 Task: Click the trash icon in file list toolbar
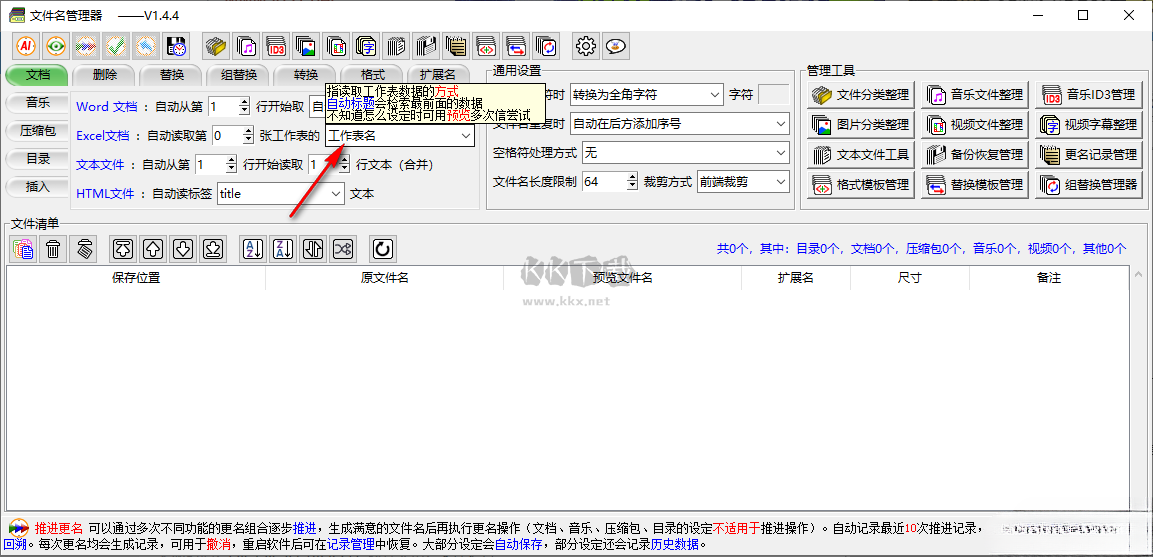pos(53,249)
